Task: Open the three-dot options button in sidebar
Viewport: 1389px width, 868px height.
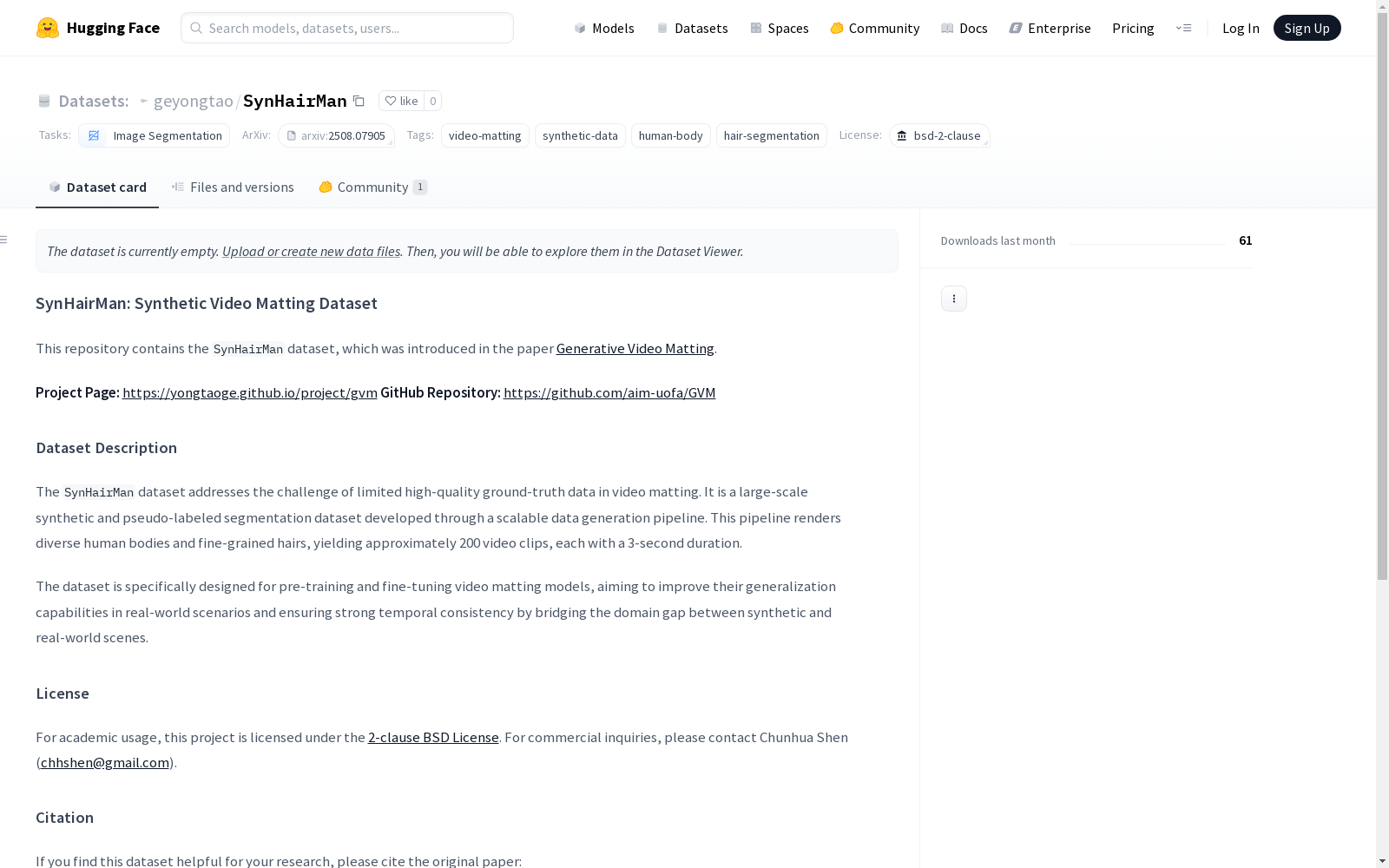Action: coord(954,299)
